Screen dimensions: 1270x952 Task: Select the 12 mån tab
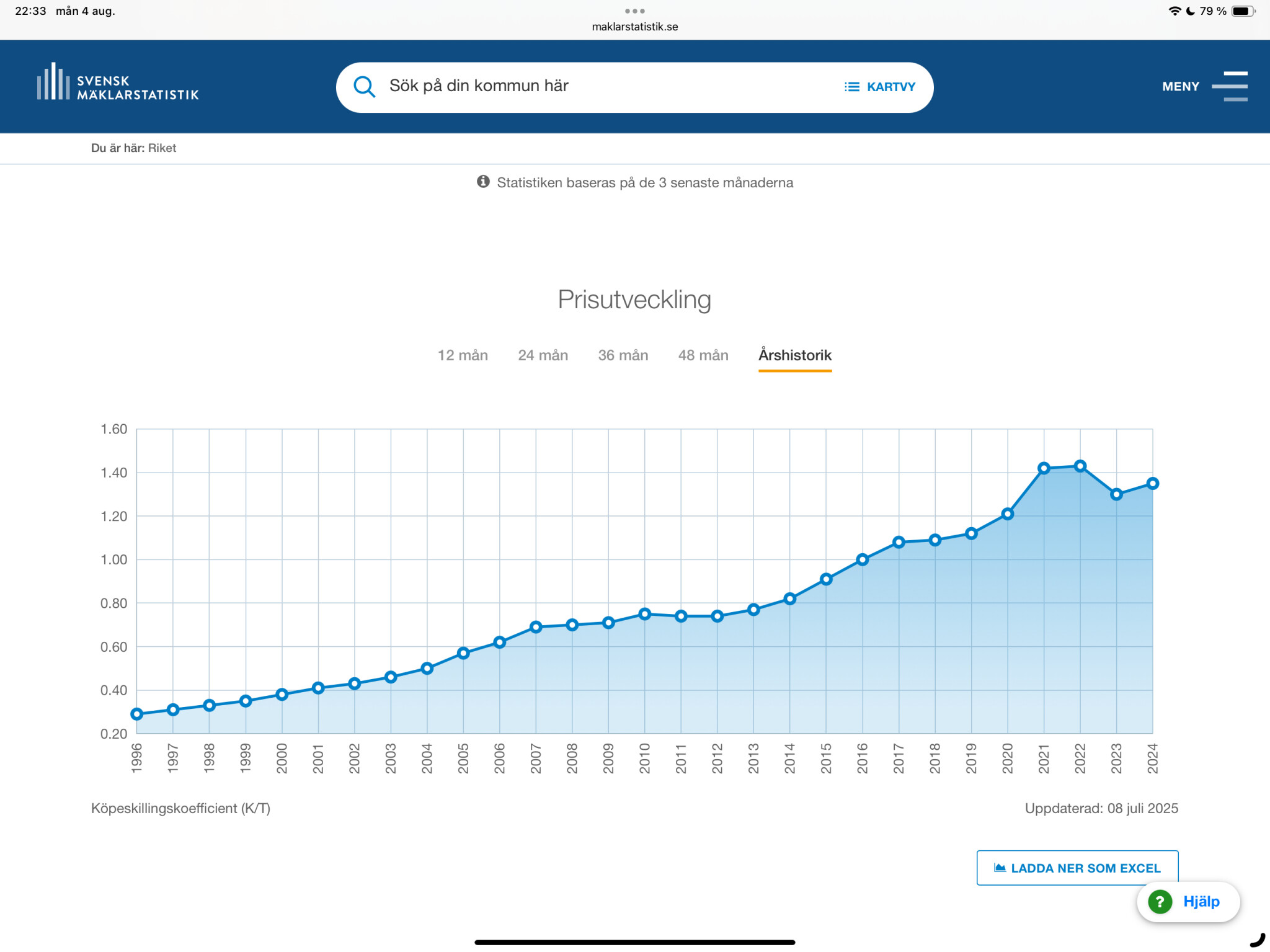pos(463,355)
